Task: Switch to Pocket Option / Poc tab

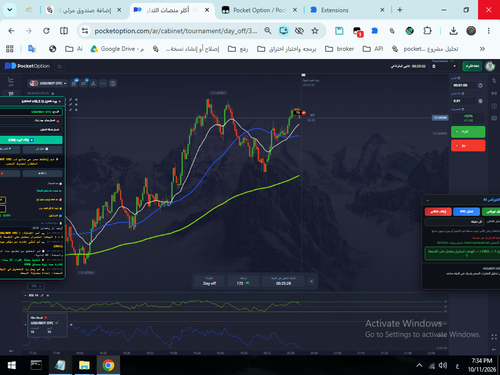Action: [x=259, y=10]
